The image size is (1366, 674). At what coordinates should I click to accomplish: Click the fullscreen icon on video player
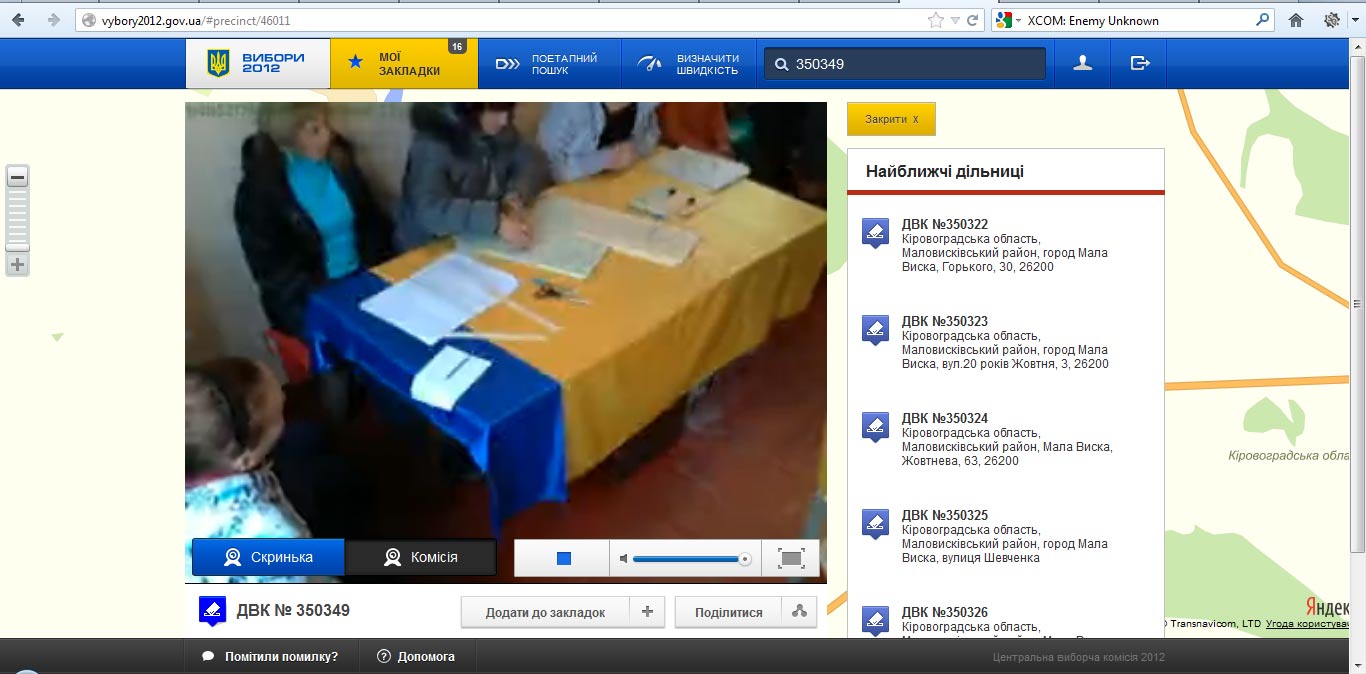click(x=791, y=558)
